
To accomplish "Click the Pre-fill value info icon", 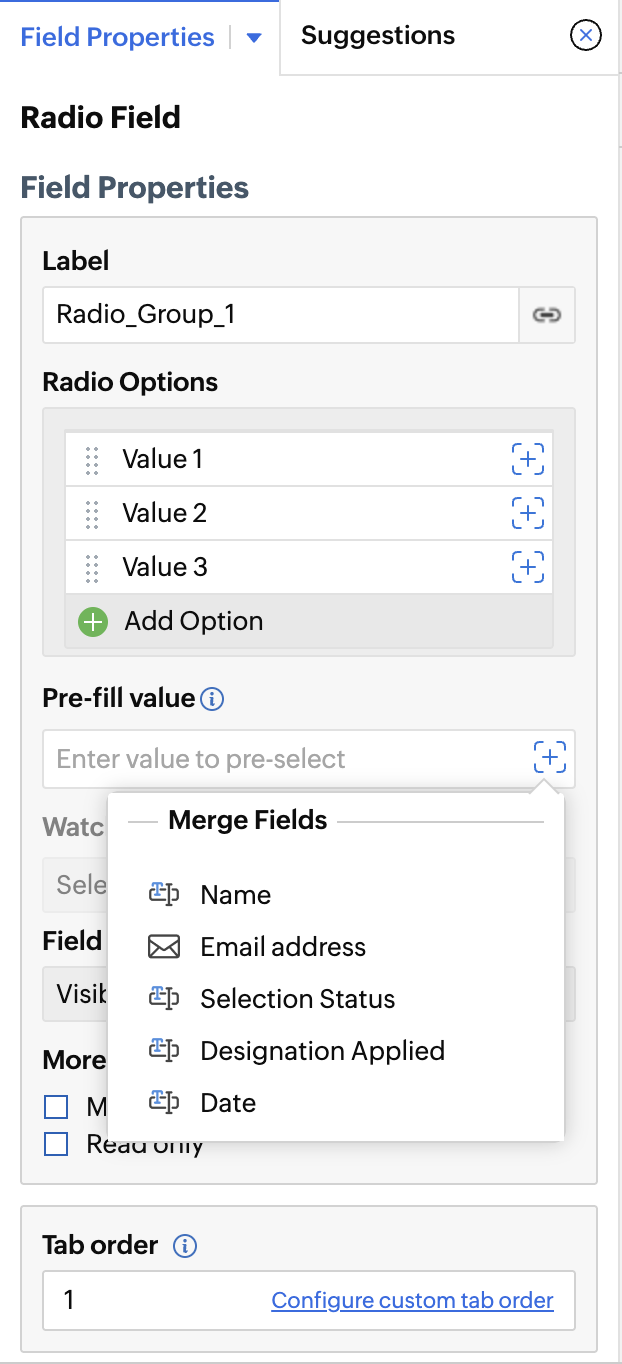I will coord(212,699).
